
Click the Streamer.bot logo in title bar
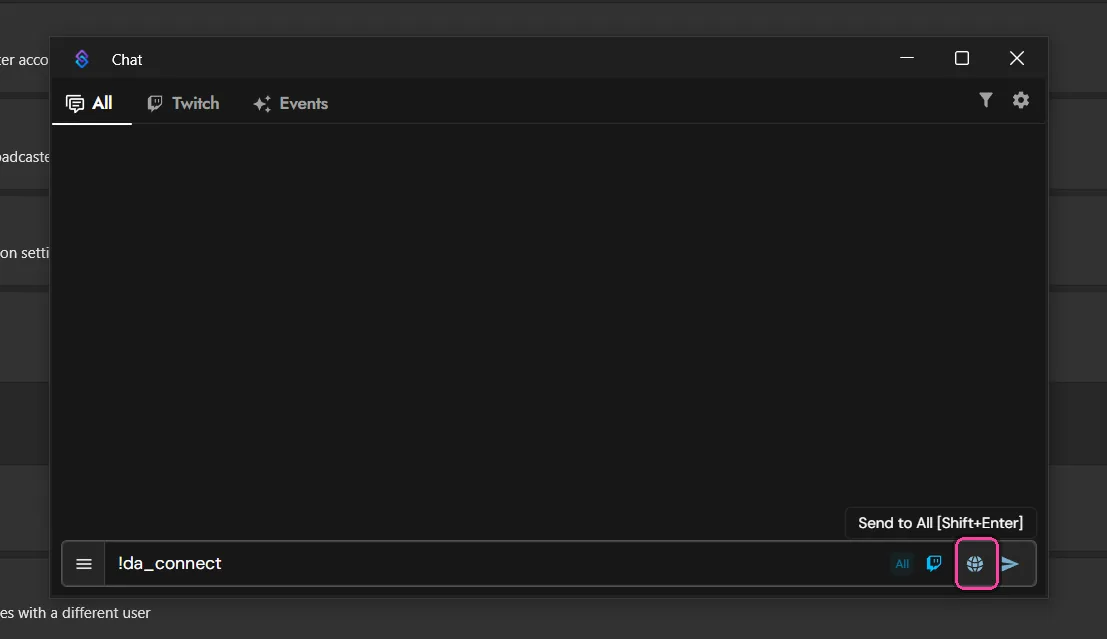pos(82,59)
